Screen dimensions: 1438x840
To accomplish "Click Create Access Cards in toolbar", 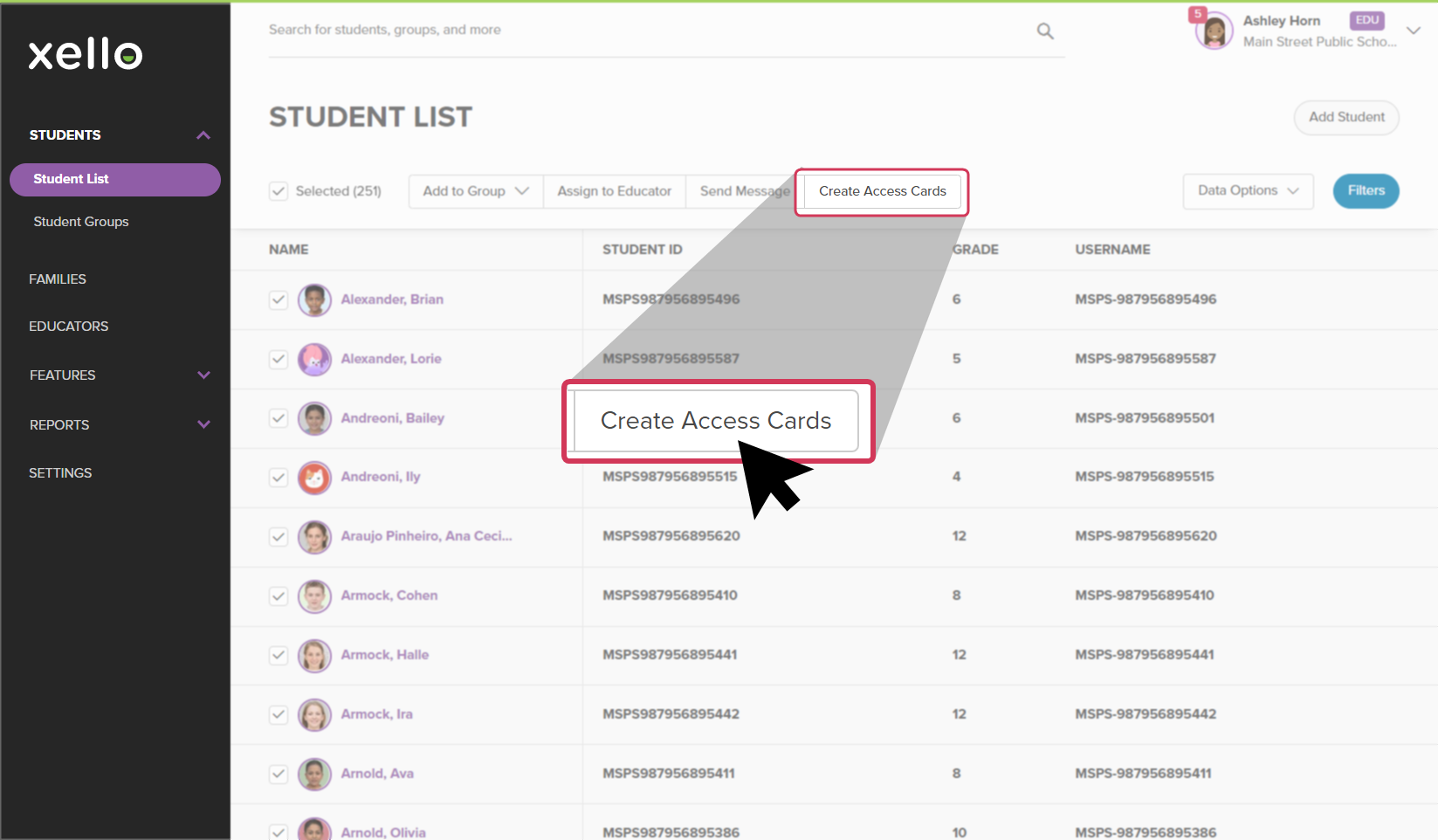I will [x=882, y=191].
